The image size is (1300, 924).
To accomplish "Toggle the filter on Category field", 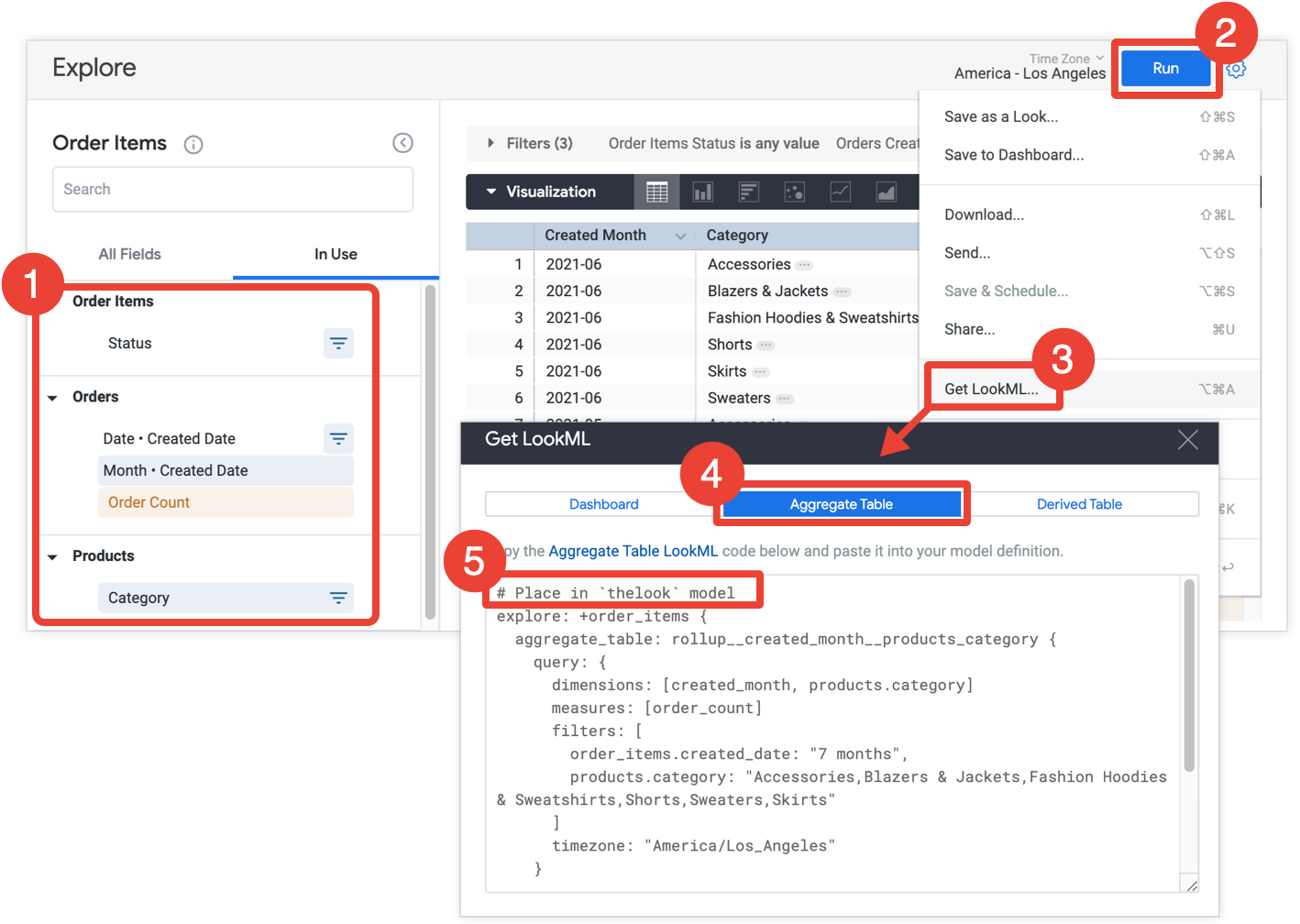I will pyautogui.click(x=338, y=599).
